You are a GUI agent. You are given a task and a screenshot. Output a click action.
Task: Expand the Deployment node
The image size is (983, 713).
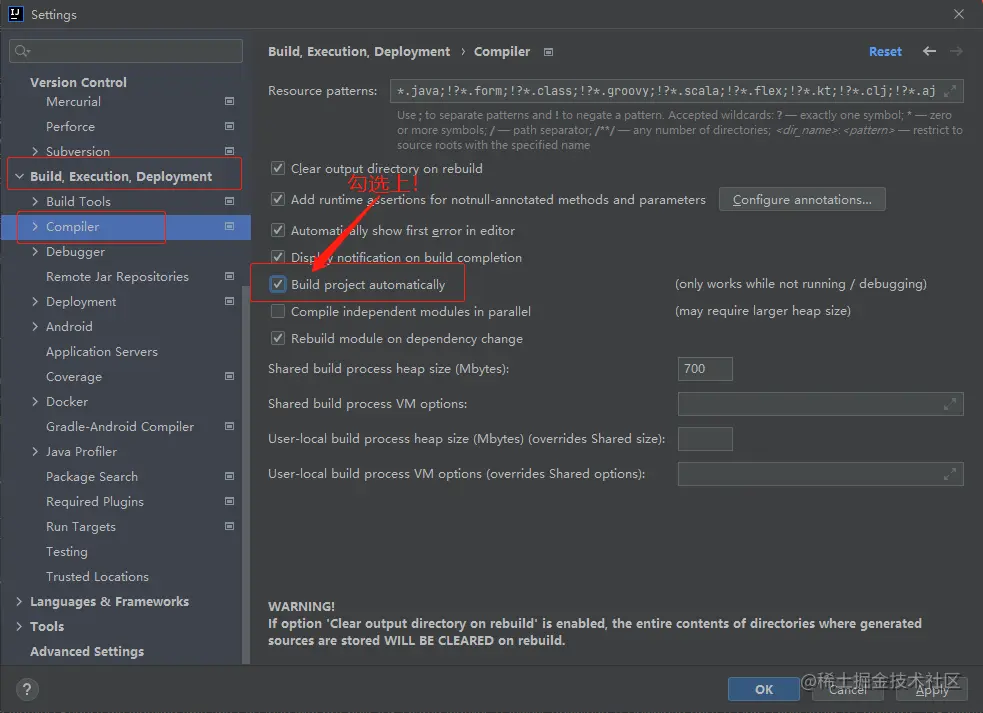pos(35,302)
